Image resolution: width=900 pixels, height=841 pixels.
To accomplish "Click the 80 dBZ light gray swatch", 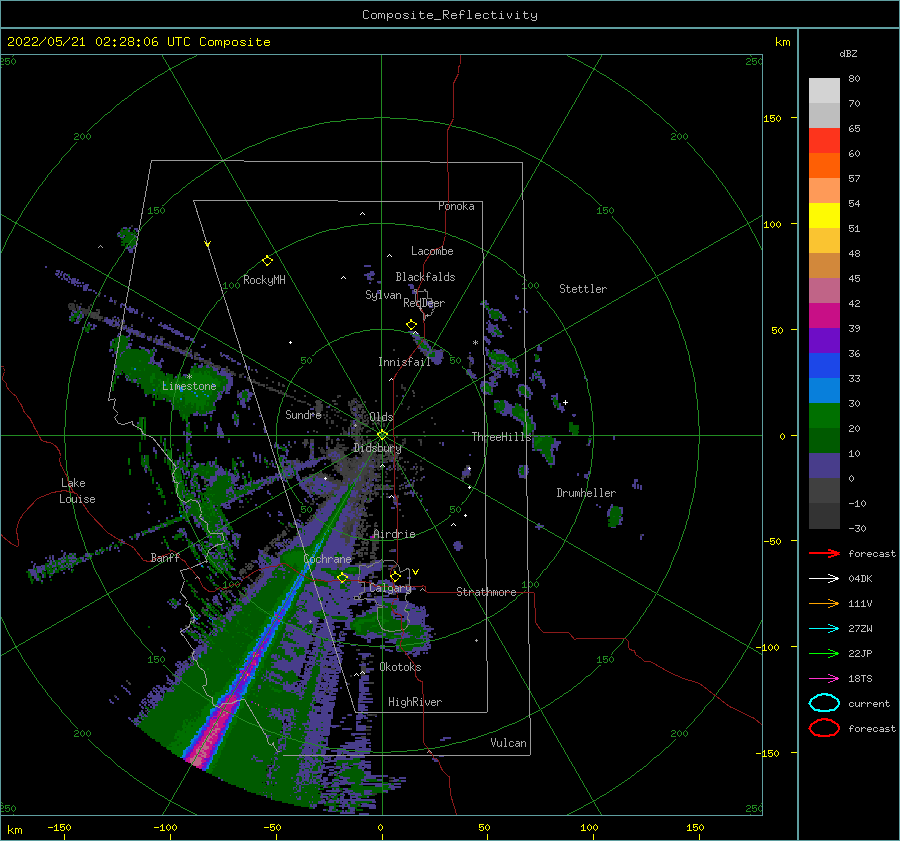I will [x=824, y=90].
